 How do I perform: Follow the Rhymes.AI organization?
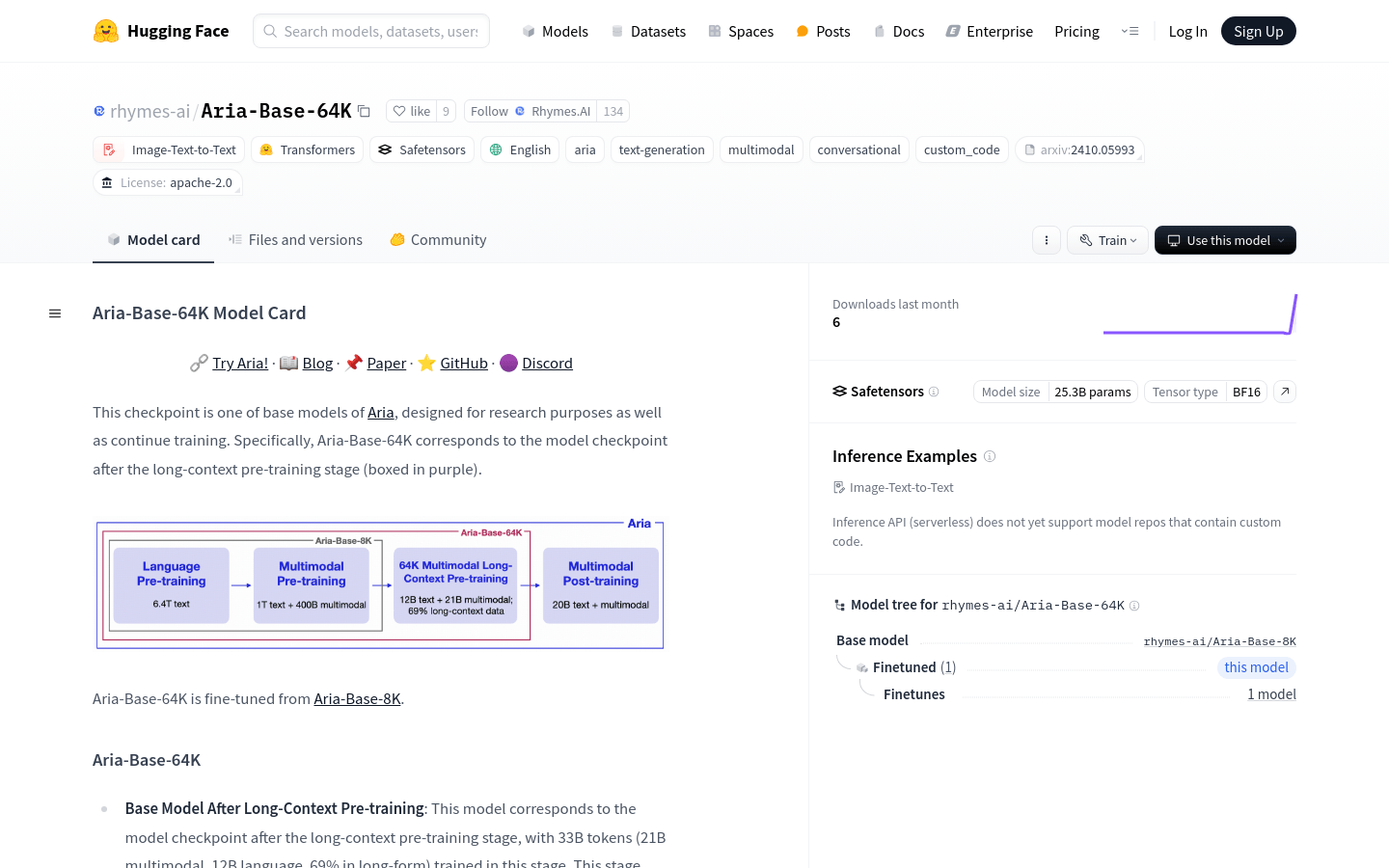489,111
